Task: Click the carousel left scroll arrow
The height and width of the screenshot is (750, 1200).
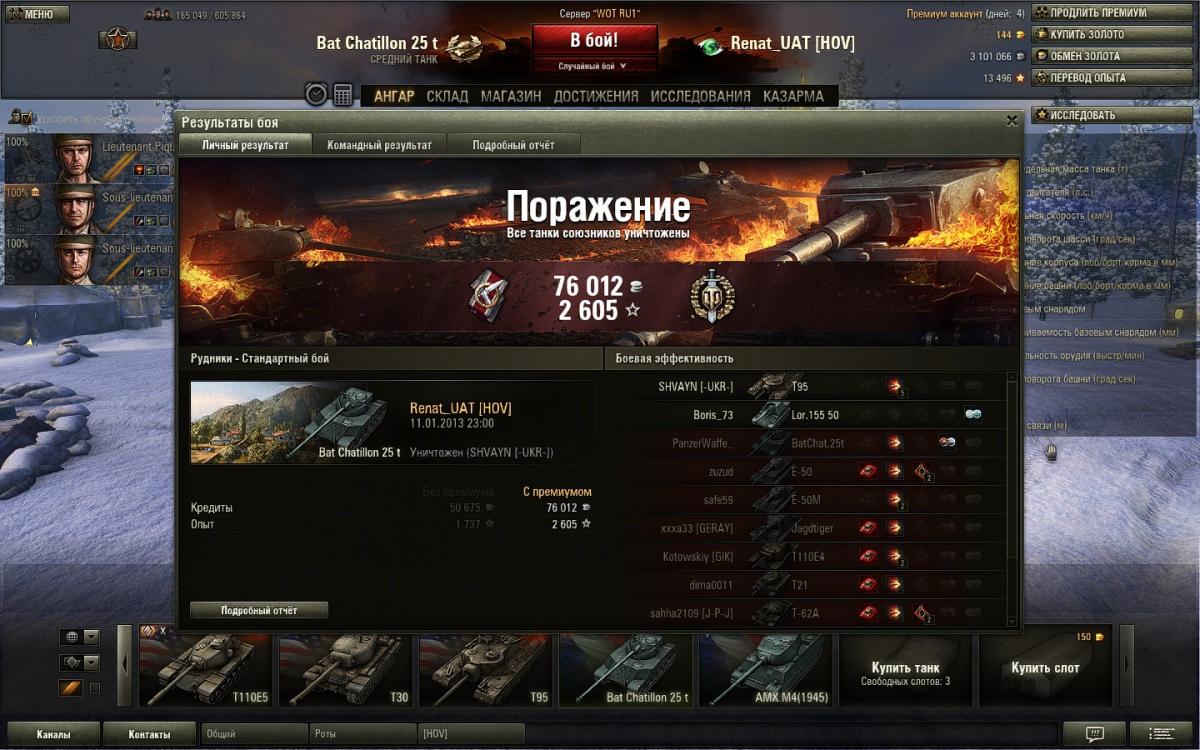Action: pyautogui.click(x=125, y=665)
